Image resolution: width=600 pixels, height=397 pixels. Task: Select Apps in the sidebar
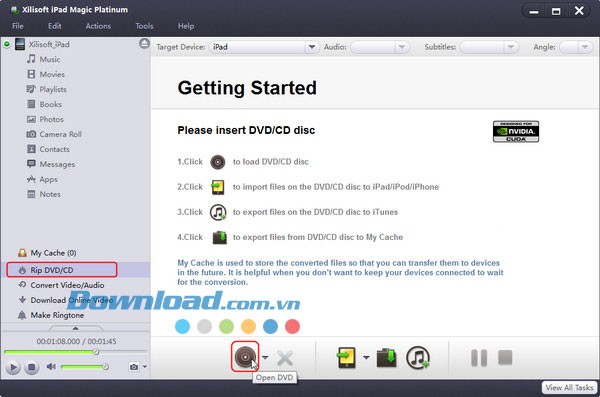(48, 179)
